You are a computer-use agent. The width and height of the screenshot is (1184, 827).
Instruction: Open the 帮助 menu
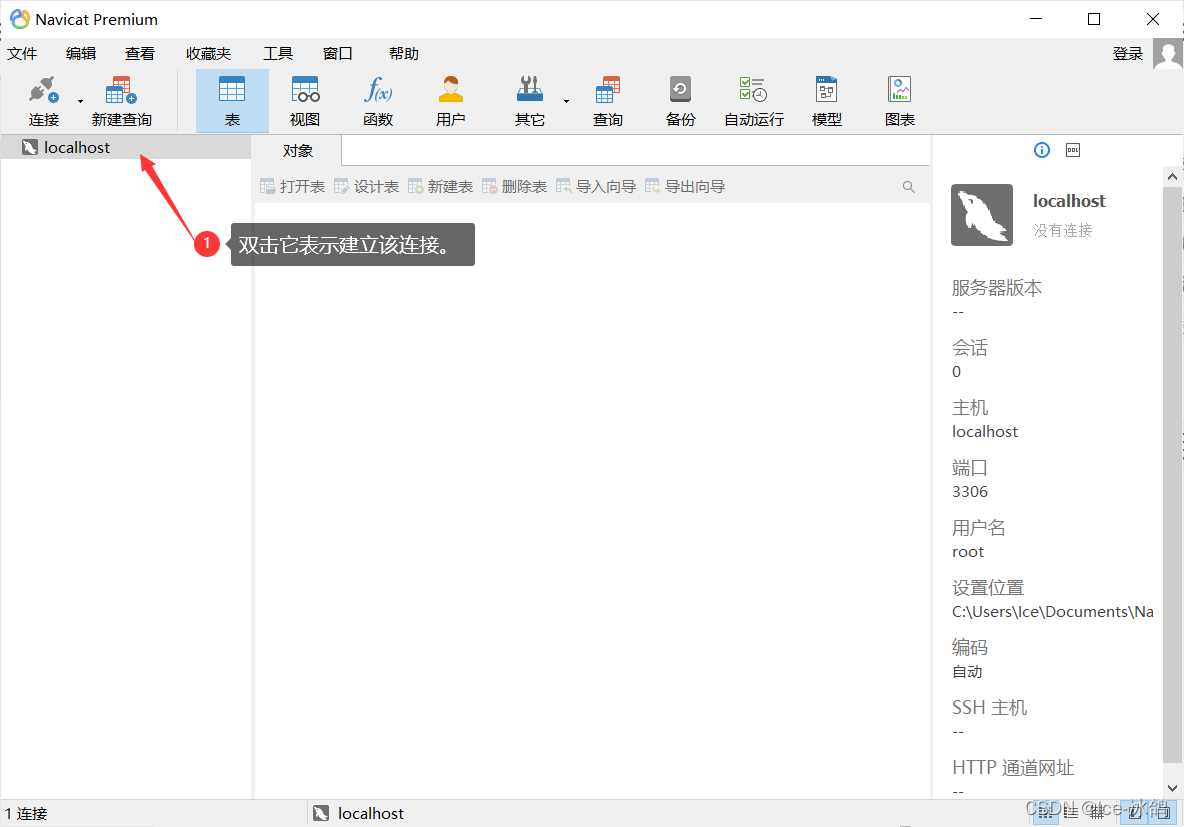[x=403, y=54]
